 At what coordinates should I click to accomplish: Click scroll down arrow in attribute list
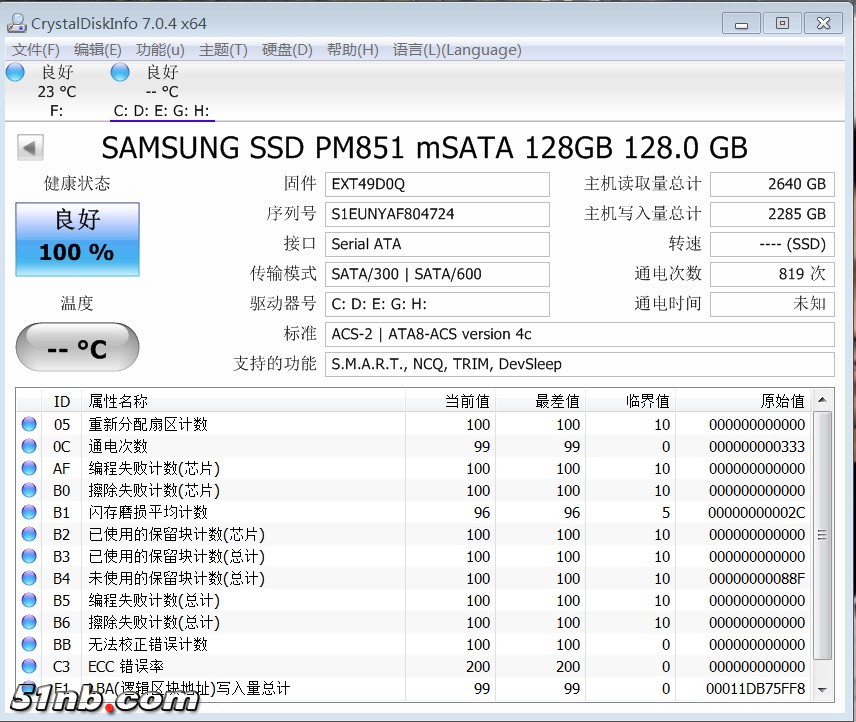tap(822, 689)
